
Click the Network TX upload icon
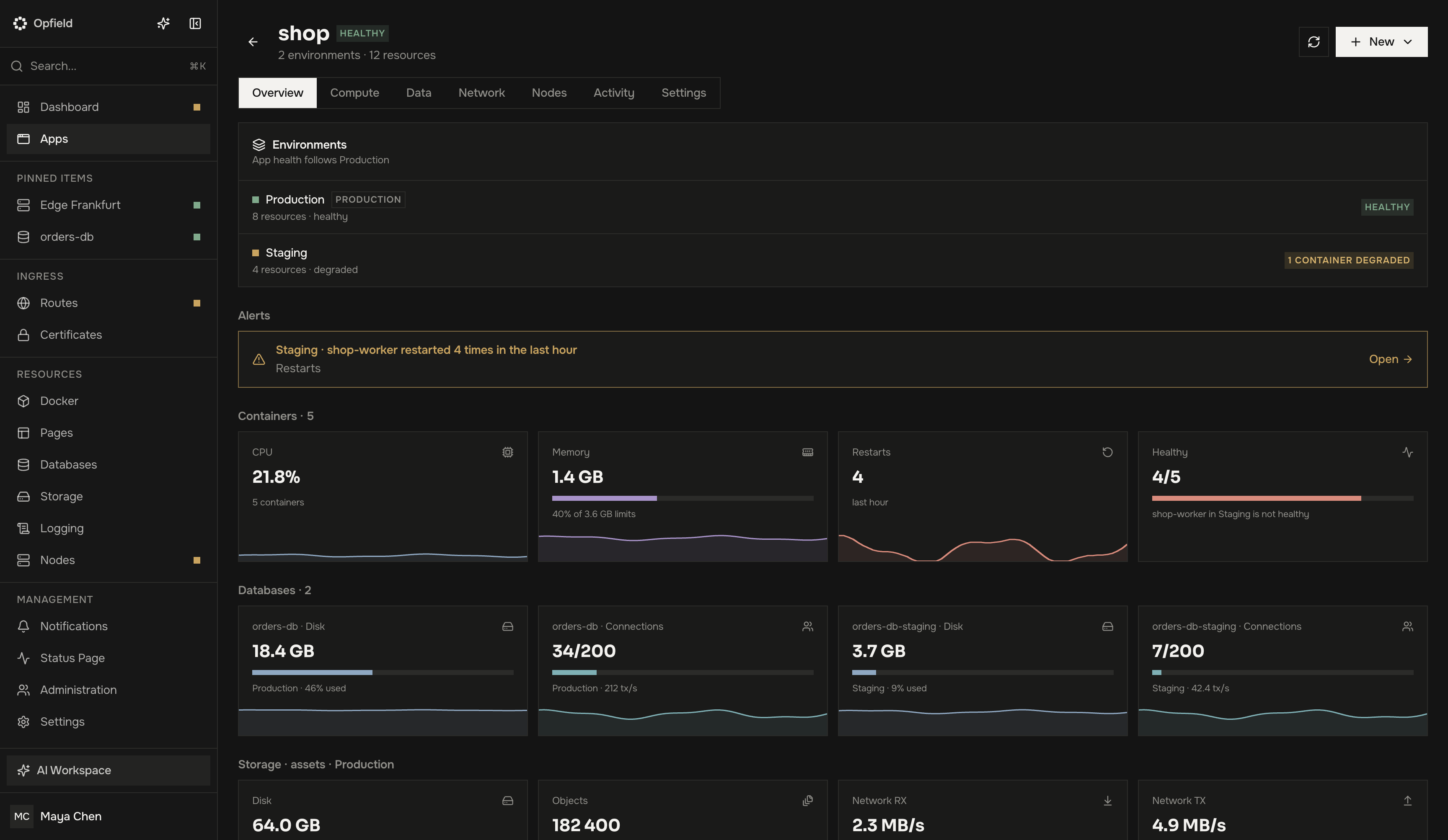click(1408, 801)
